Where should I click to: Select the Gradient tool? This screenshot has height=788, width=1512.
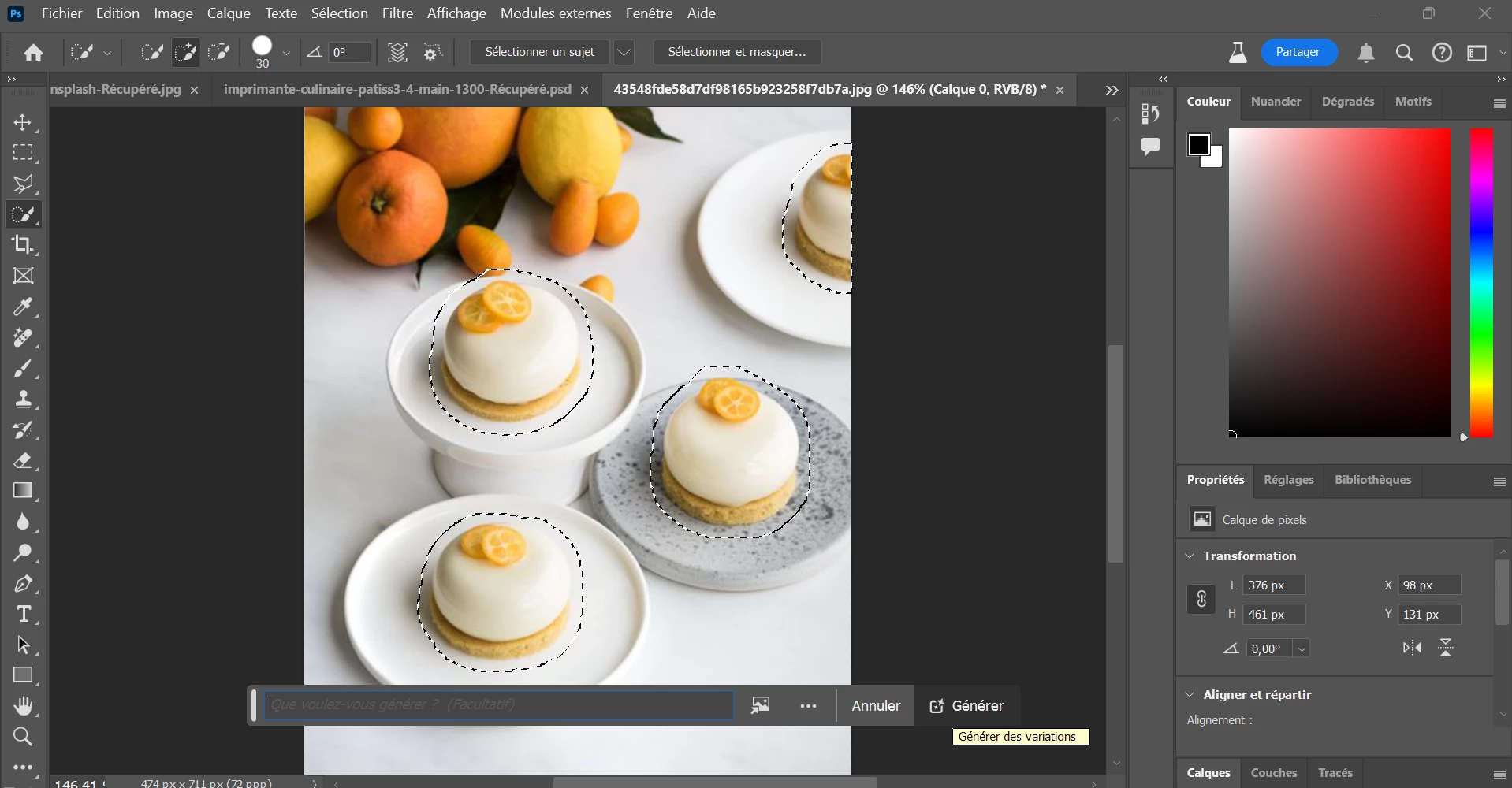pos(23,492)
